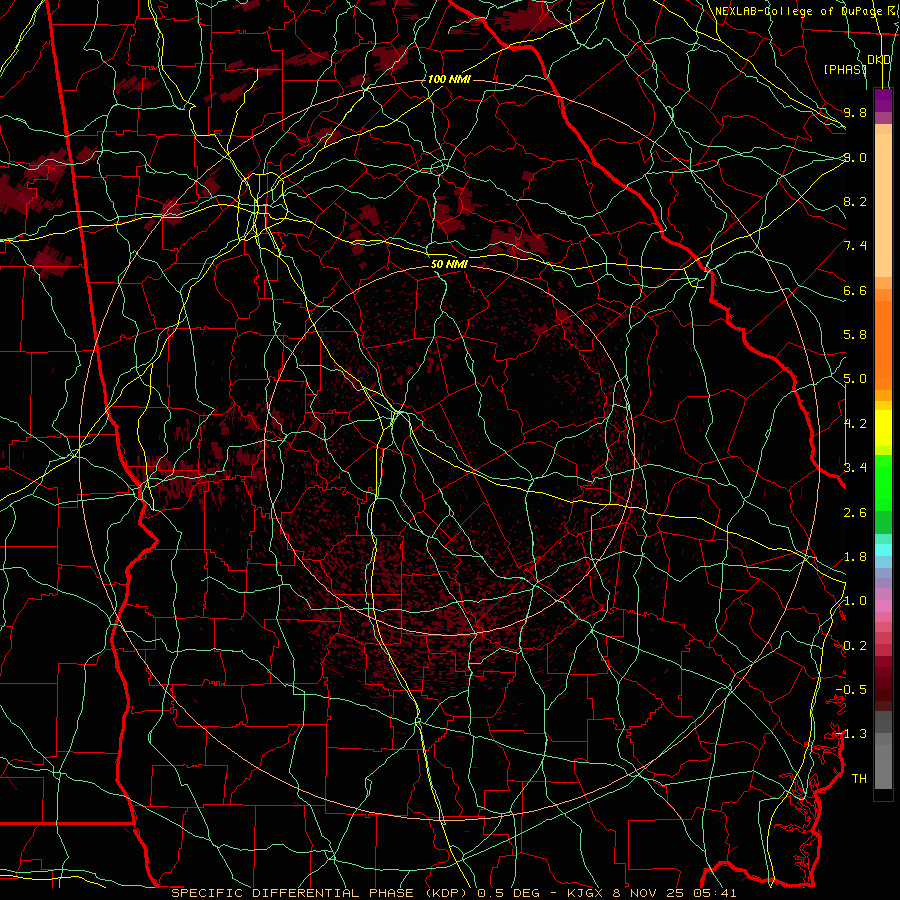Image resolution: width=900 pixels, height=900 pixels.
Task: Click the NEXLAB-College of DuPage header text
Action: pos(798,11)
